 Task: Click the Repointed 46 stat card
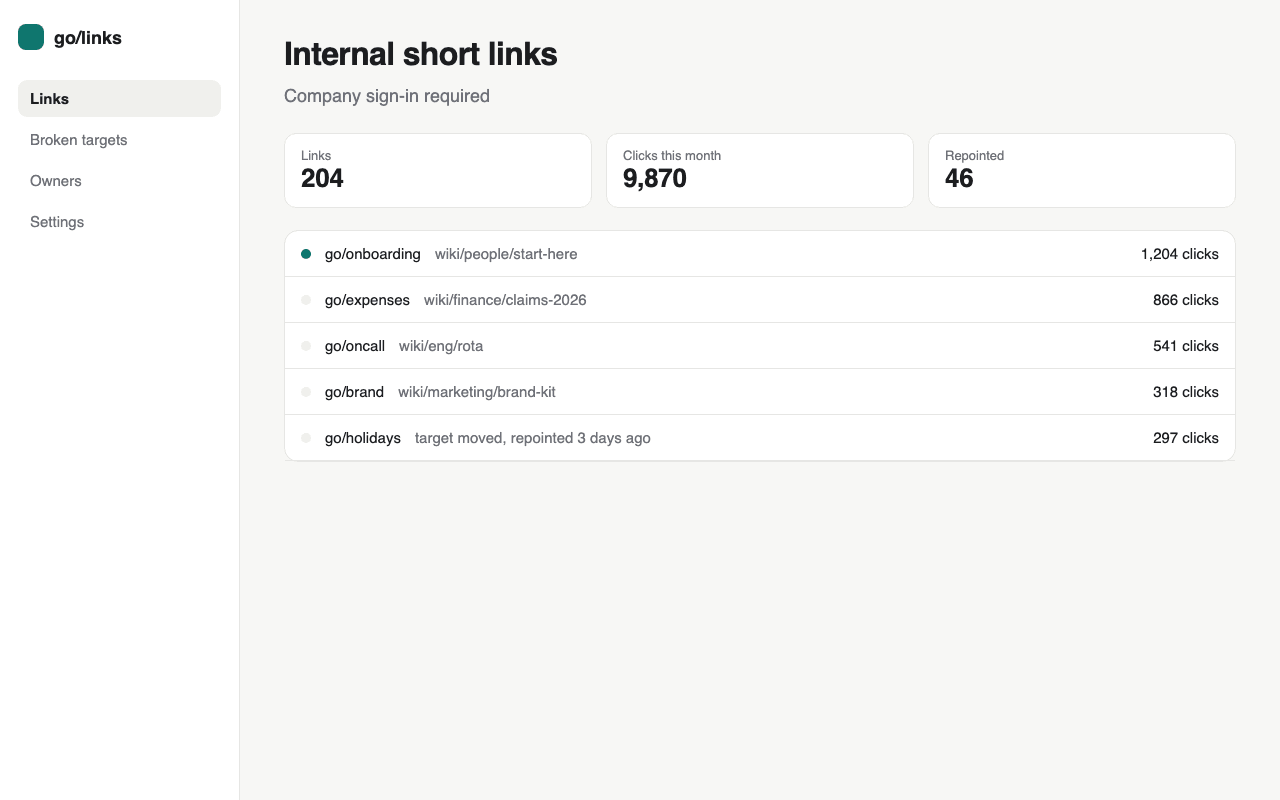coord(1082,170)
